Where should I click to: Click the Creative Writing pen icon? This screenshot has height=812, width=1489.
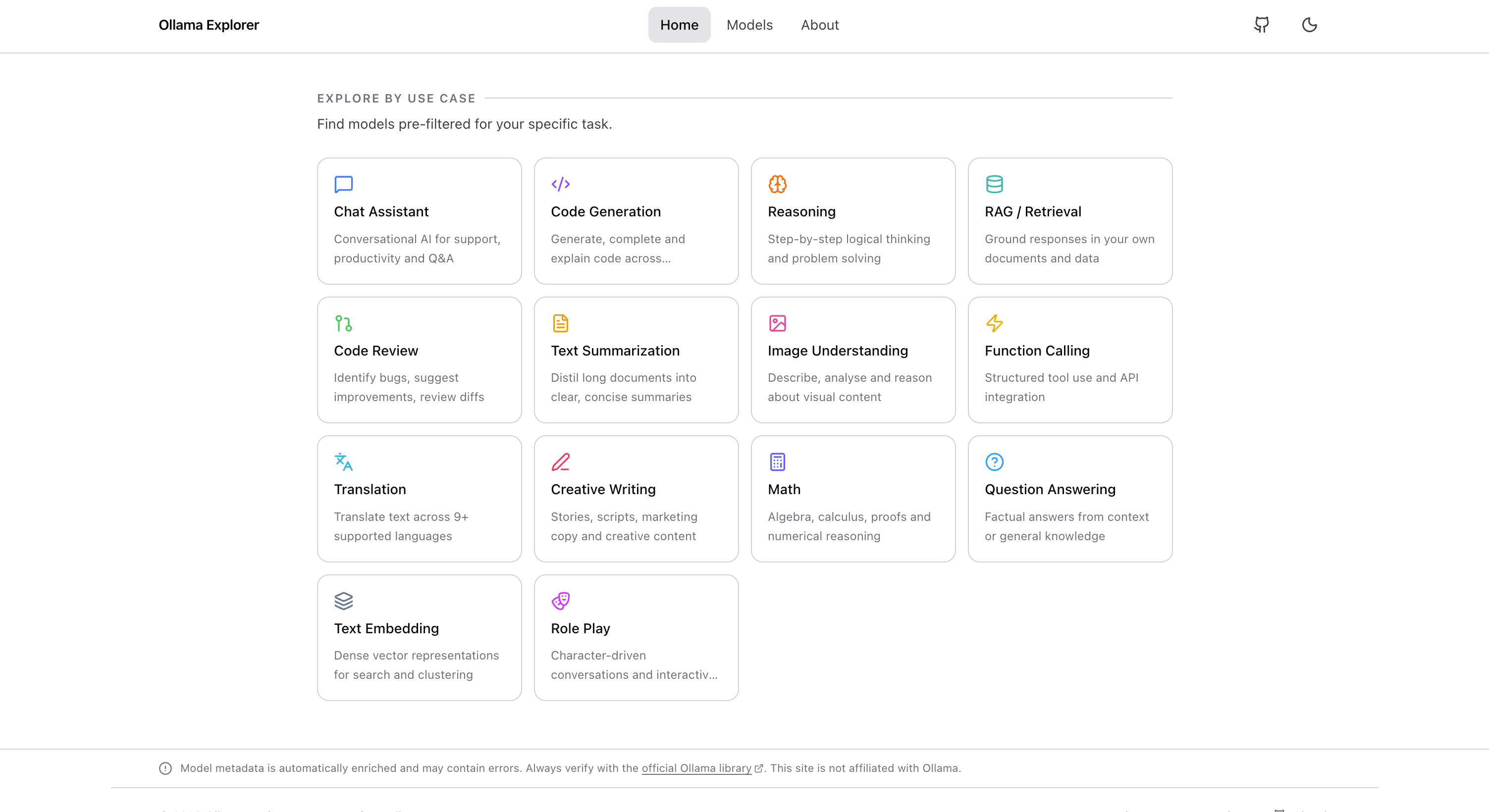(x=560, y=462)
